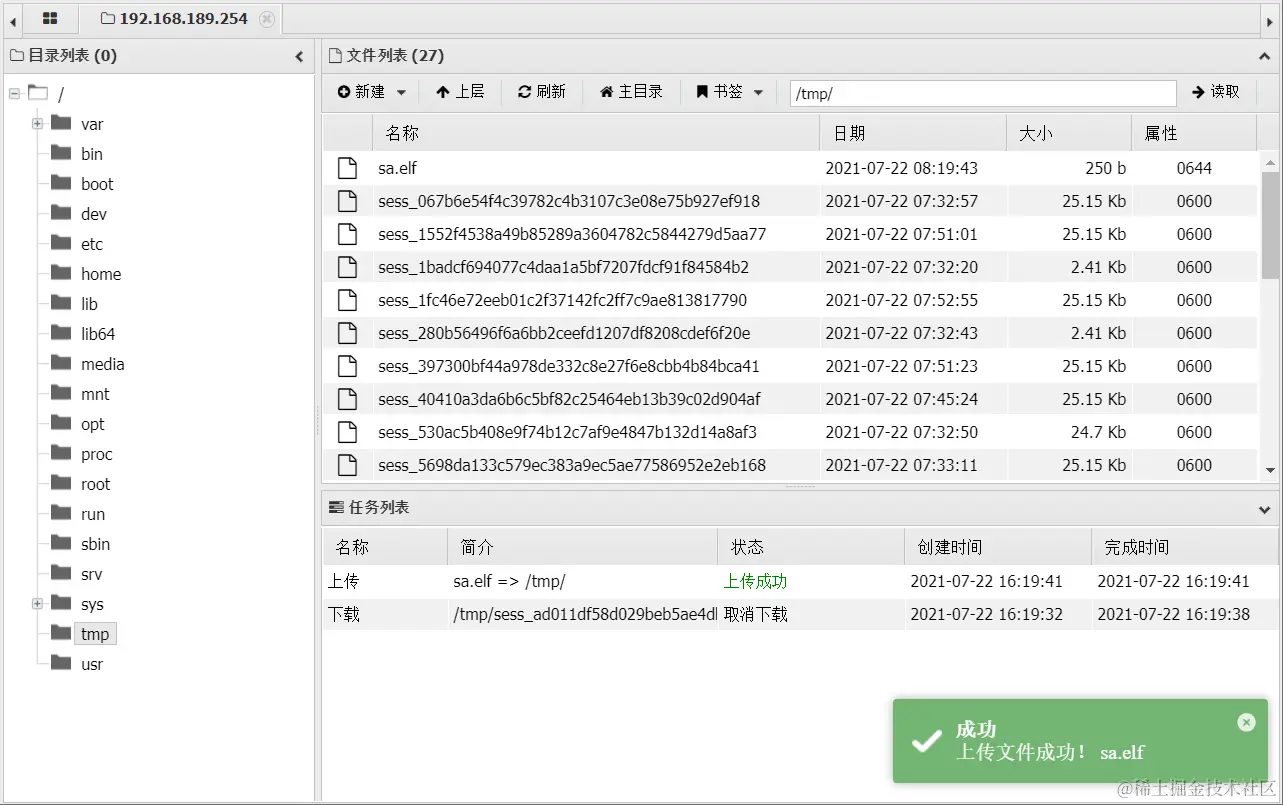Click the sbin folder icon
Viewport: 1283px width, 805px height.
click(x=61, y=543)
